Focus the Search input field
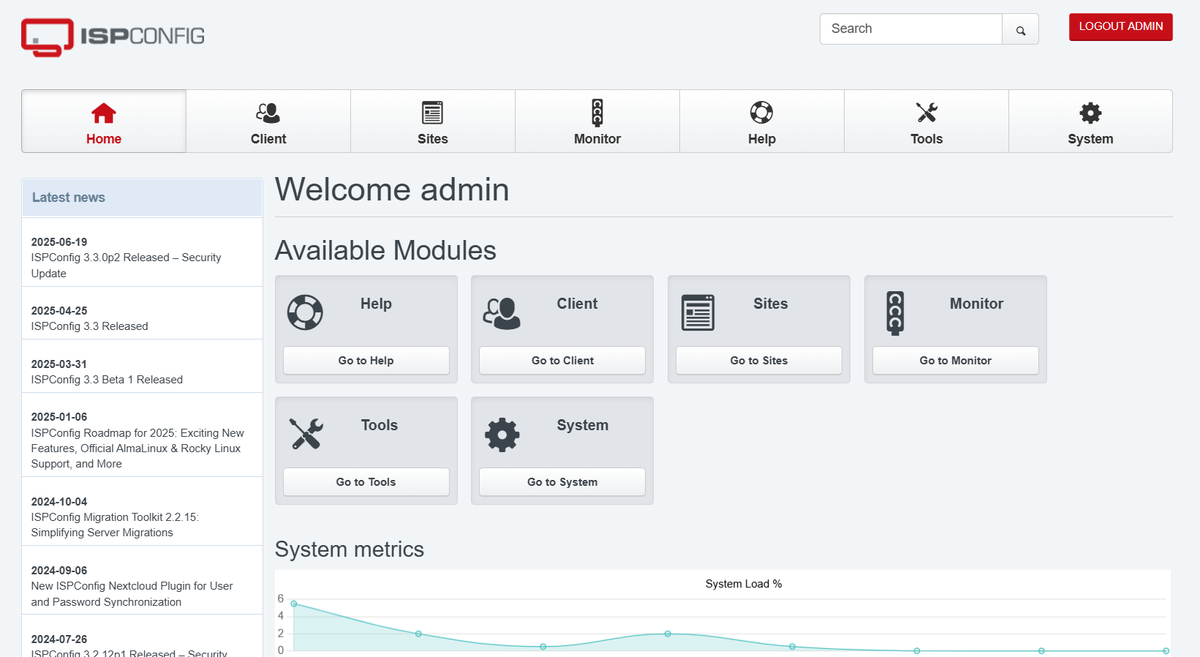Image resolution: width=1200 pixels, height=657 pixels. click(911, 29)
